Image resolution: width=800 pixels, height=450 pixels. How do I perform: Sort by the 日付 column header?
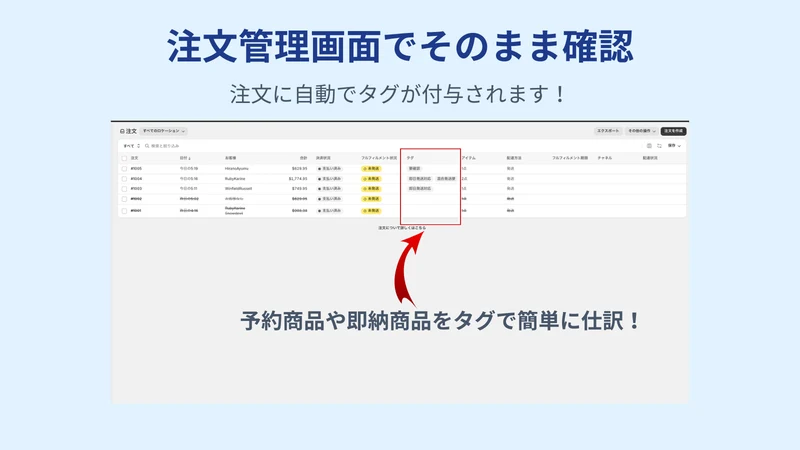pyautogui.click(x=185, y=158)
